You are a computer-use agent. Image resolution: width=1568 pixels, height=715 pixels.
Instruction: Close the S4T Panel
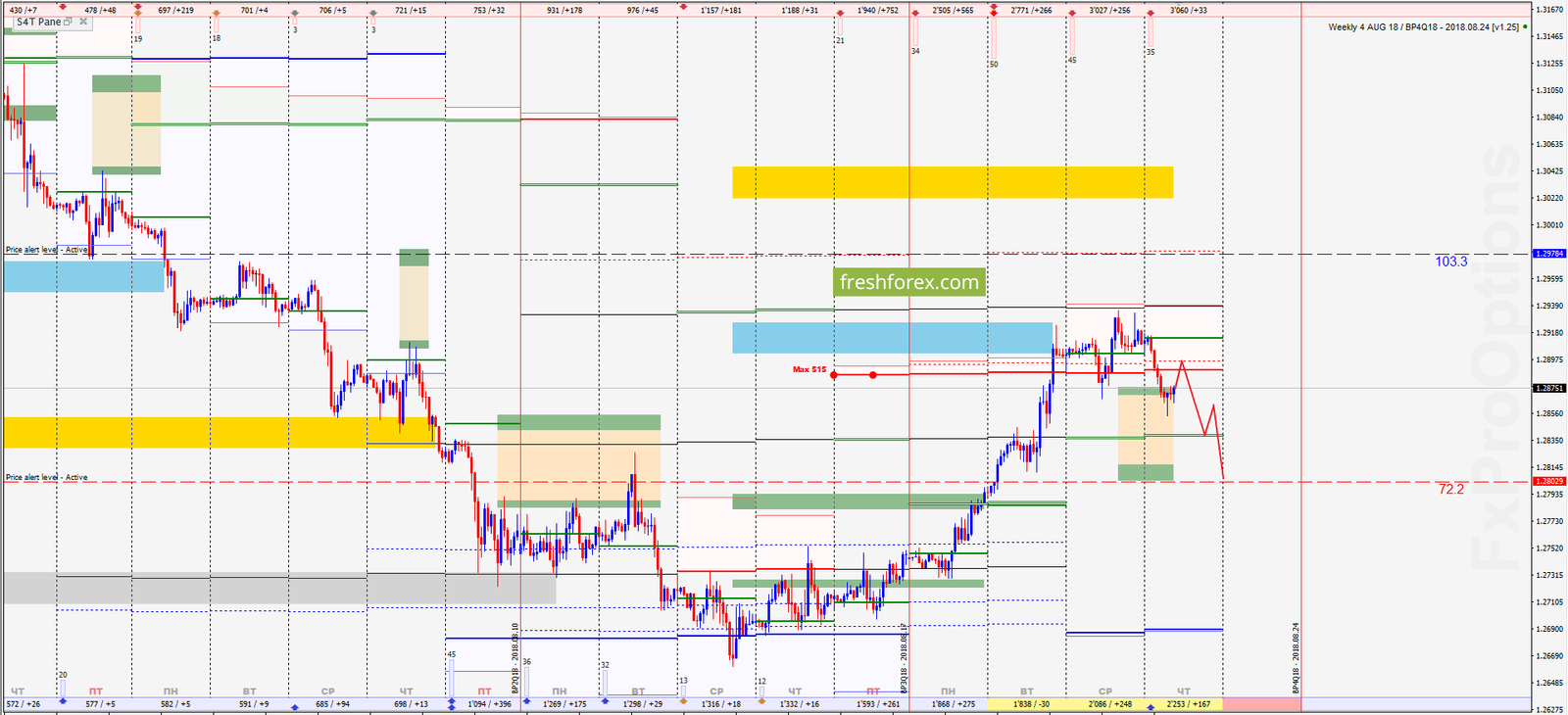point(85,22)
